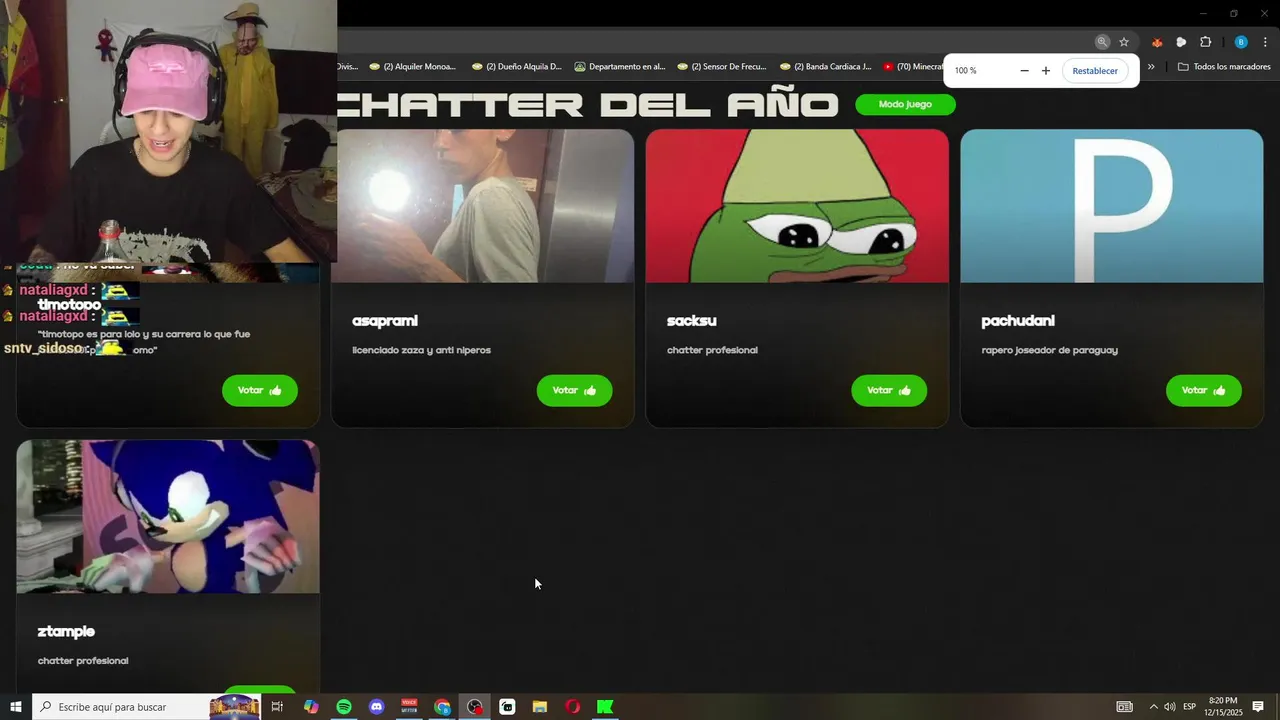Click the ztample Sonic image

[168, 517]
